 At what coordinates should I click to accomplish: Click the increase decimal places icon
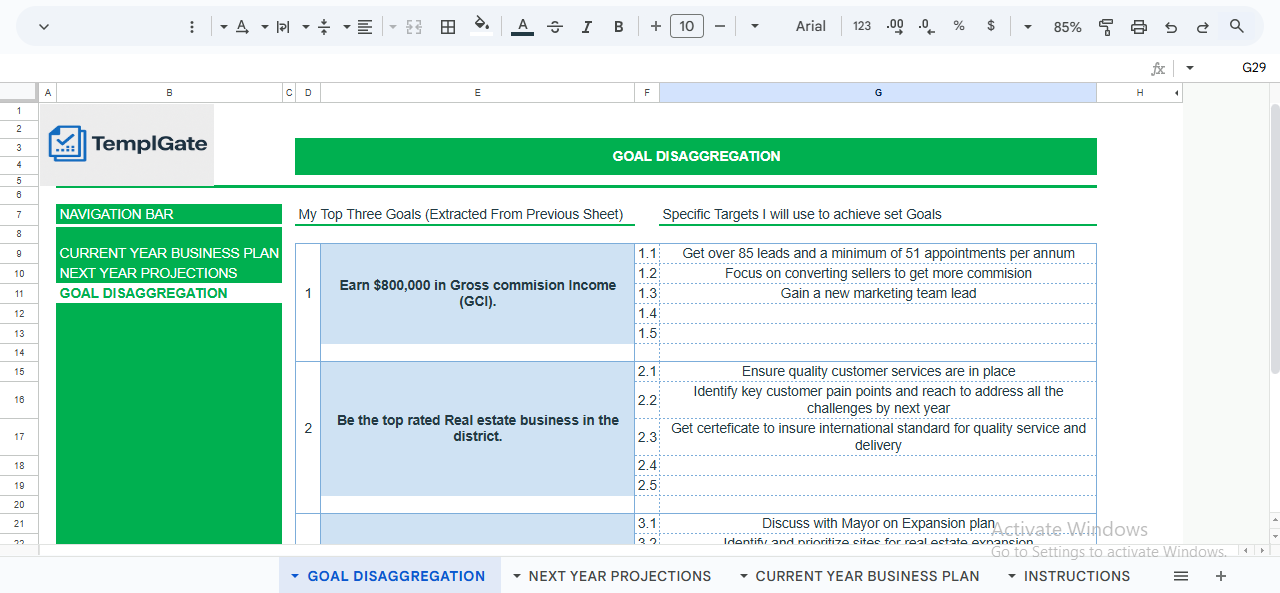pyautogui.click(x=895, y=27)
